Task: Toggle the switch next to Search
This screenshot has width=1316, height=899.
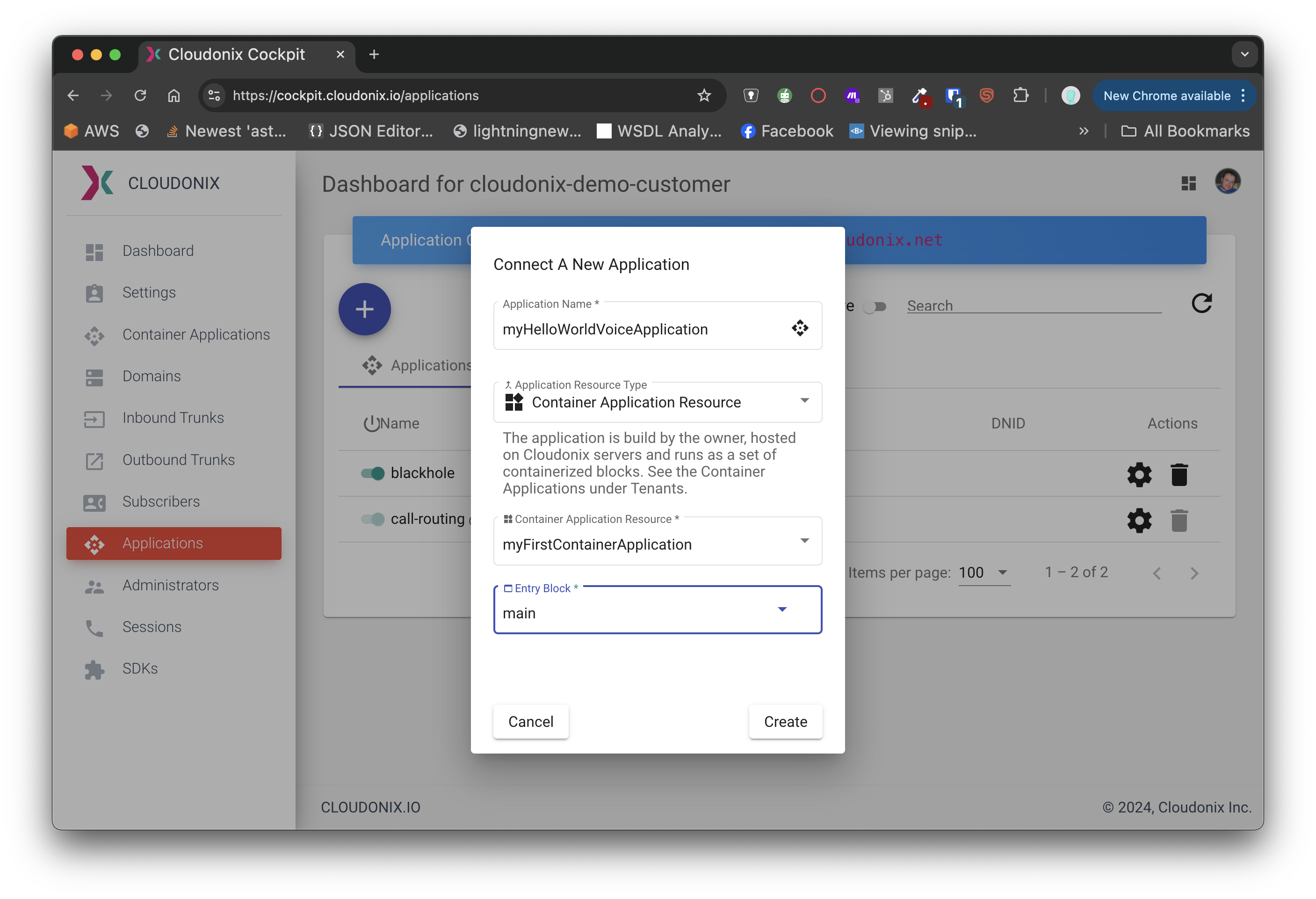Action: 875,306
